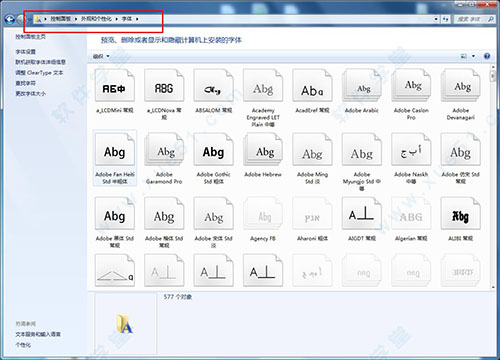The image size is (500, 360).
Task: Open the a_LCDMini font icon
Action: click(114, 85)
